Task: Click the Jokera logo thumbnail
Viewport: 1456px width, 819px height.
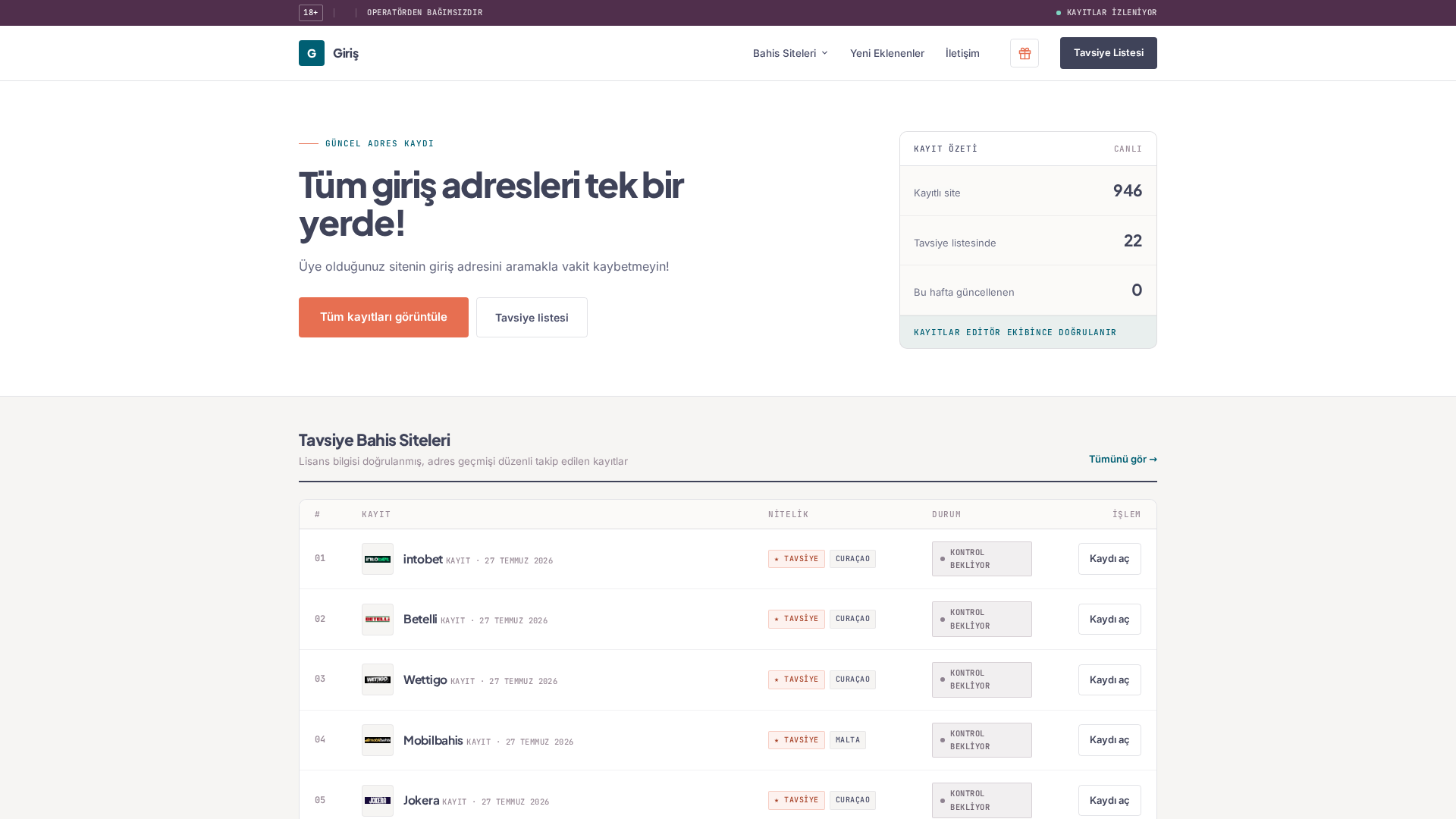Action: pyautogui.click(x=378, y=801)
